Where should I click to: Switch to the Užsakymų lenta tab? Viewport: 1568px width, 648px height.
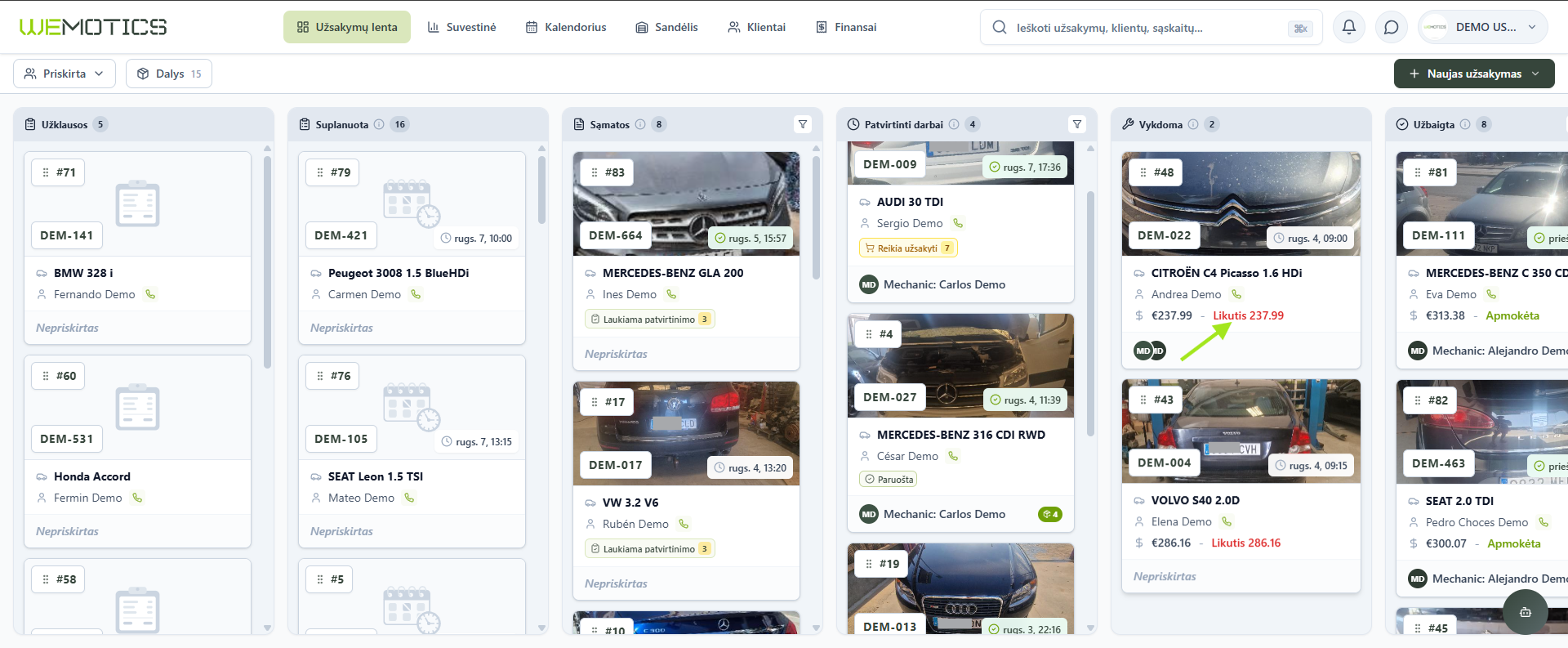pos(347,27)
